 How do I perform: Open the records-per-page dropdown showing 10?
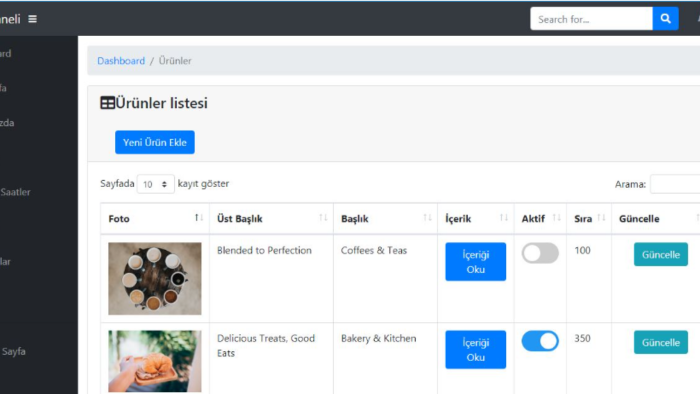[155, 184]
